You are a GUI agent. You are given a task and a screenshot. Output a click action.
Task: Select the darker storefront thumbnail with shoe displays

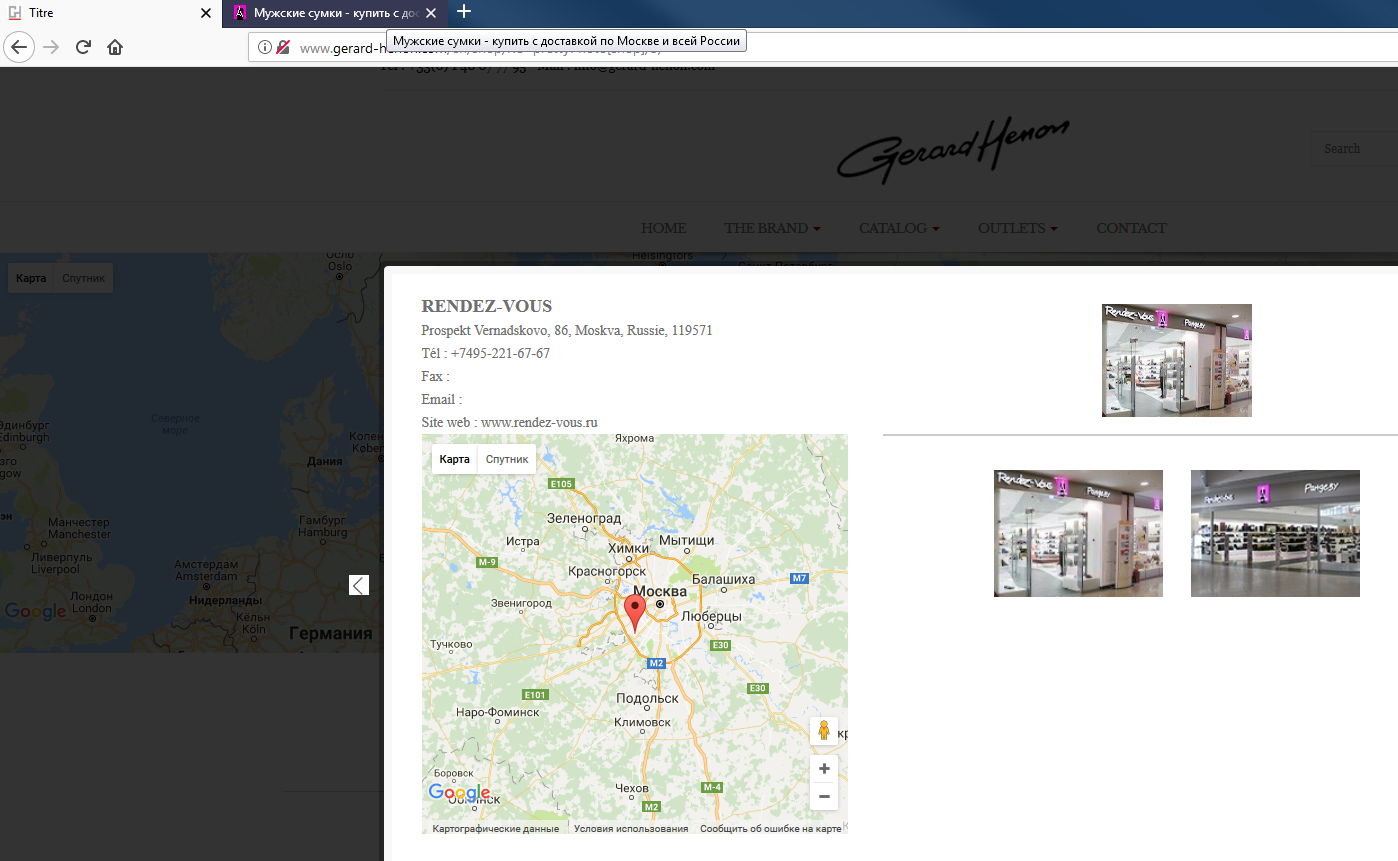point(1275,533)
